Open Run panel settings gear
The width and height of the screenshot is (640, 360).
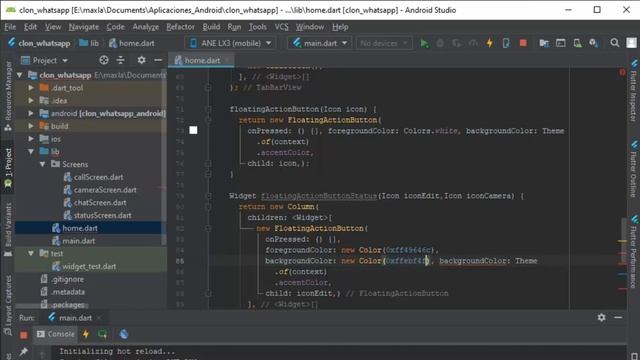(x=601, y=317)
